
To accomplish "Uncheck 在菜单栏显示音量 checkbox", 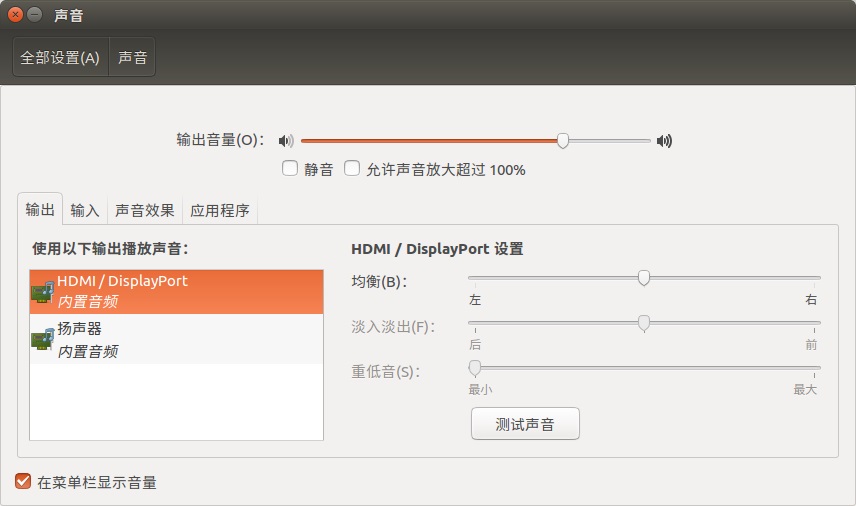I will tap(23, 482).
